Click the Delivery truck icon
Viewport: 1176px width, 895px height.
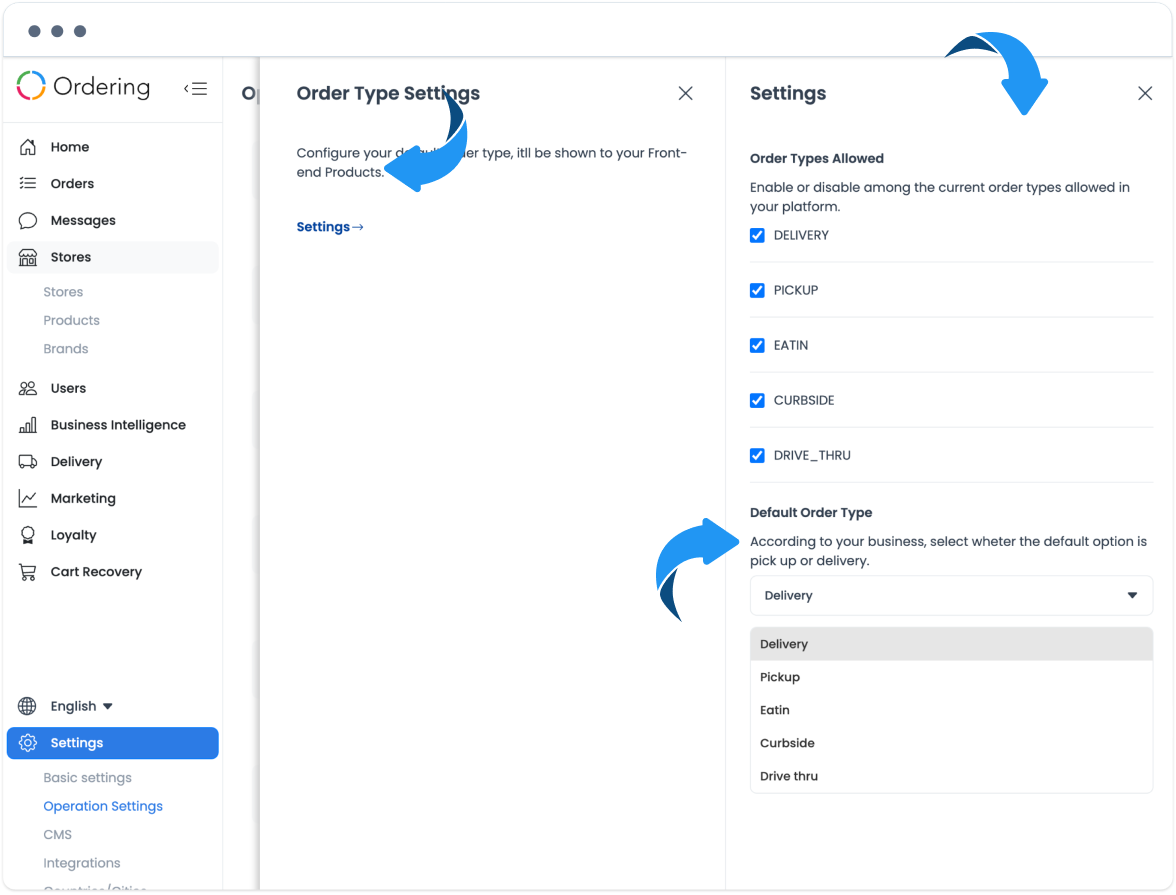[28, 461]
